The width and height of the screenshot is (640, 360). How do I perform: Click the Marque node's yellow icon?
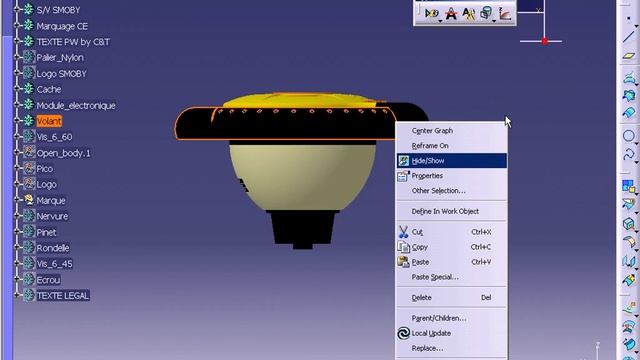pos(29,200)
